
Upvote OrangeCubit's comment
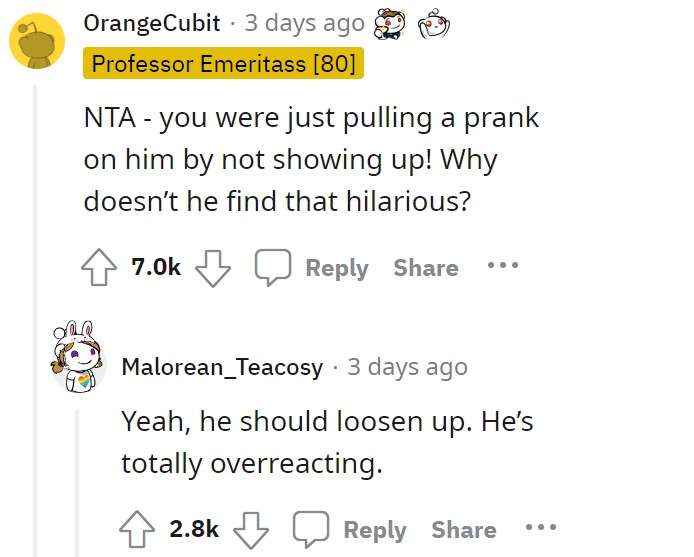click(99, 267)
